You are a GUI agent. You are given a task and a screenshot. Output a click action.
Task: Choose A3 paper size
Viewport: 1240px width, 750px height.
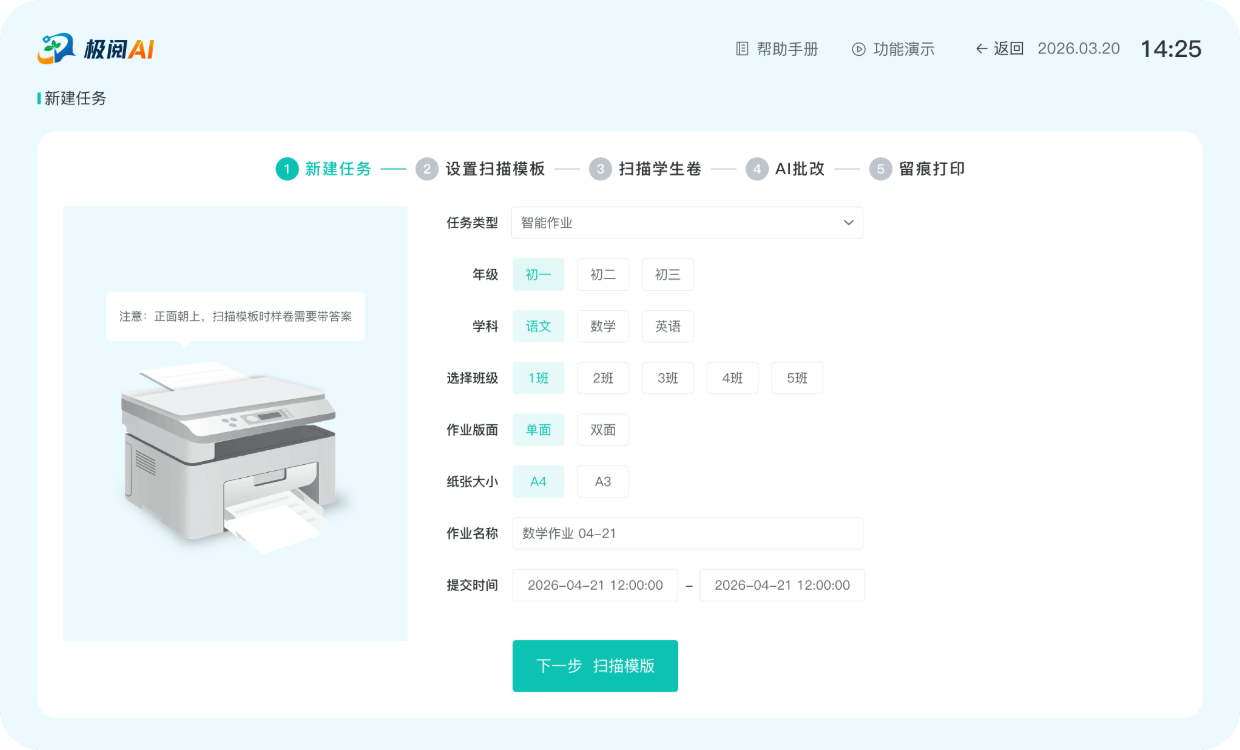pos(603,482)
